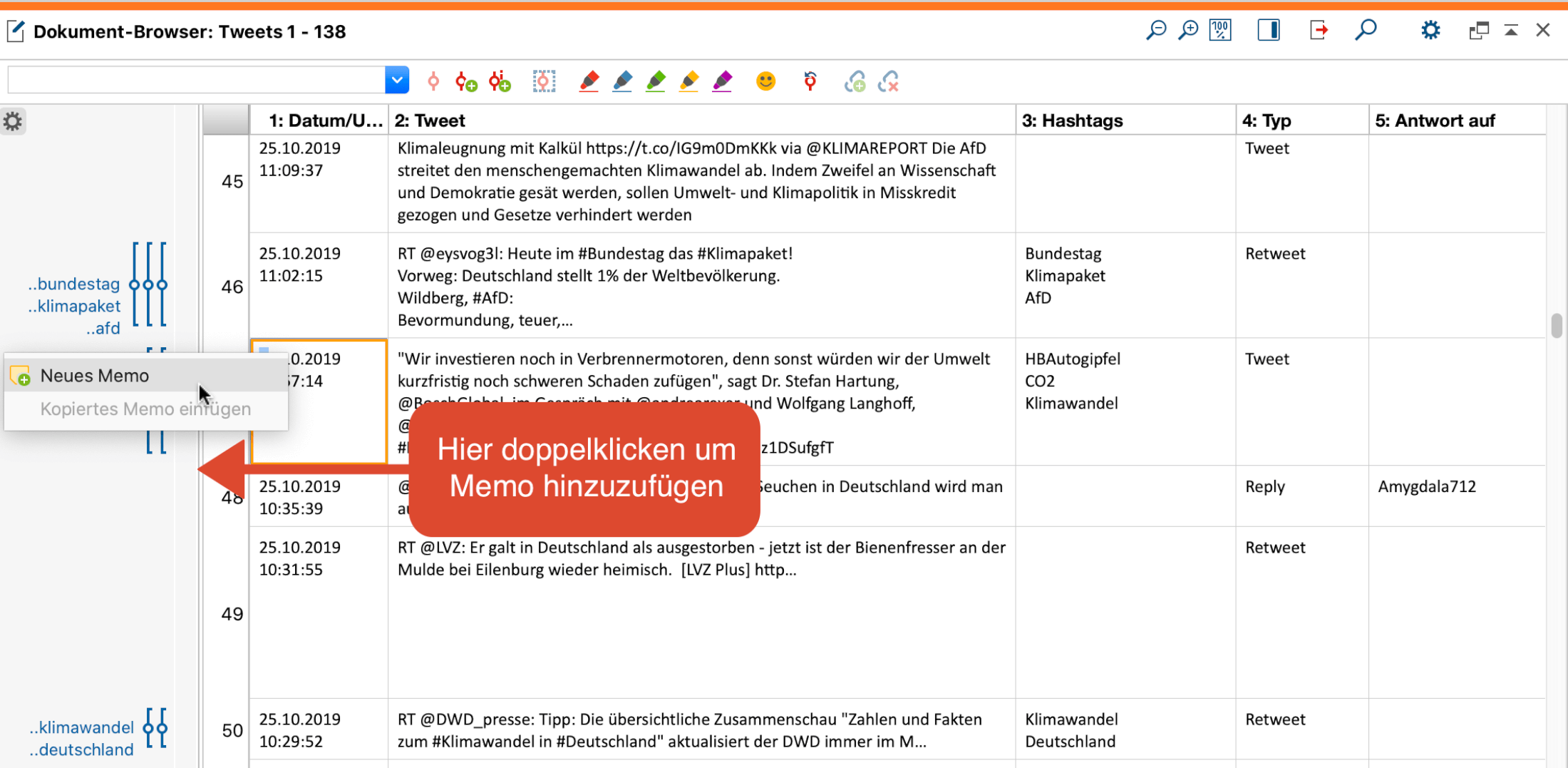
Task: Click the dashed-frame code icon
Action: click(544, 81)
